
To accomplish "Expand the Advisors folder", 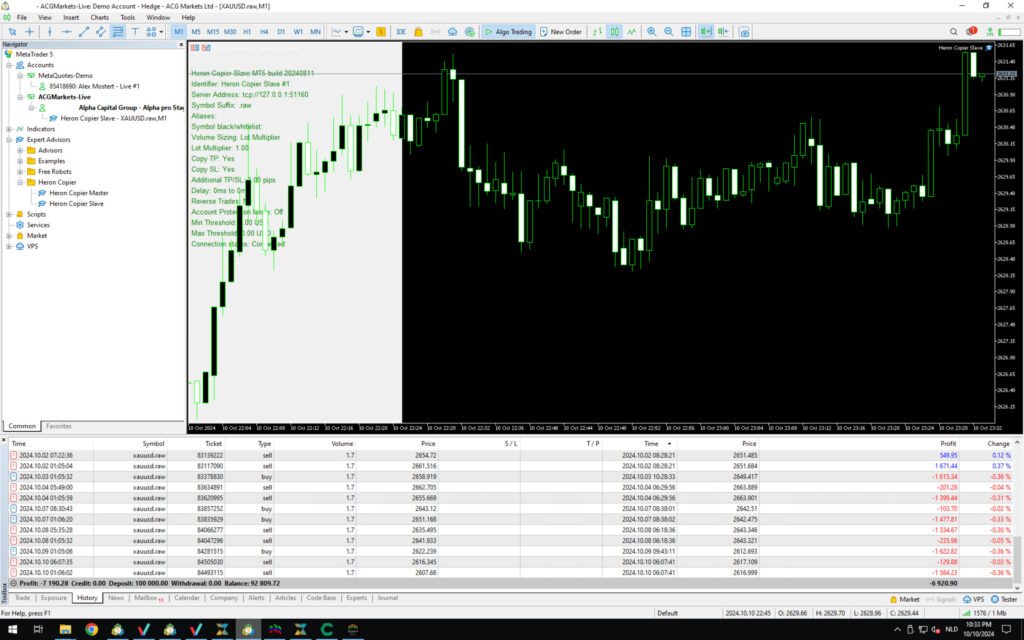I will point(20,150).
